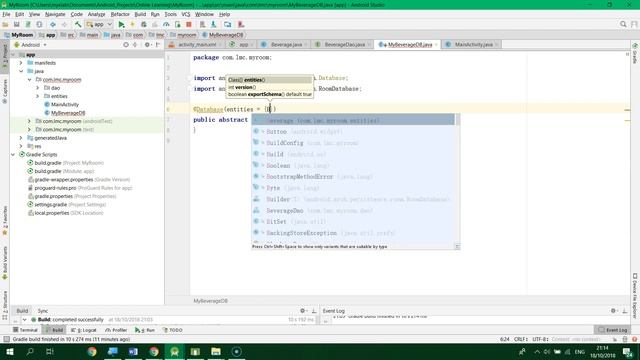This screenshot has height=360, width=640.
Task: Select BuildConfig in the completion list
Action: point(353,143)
